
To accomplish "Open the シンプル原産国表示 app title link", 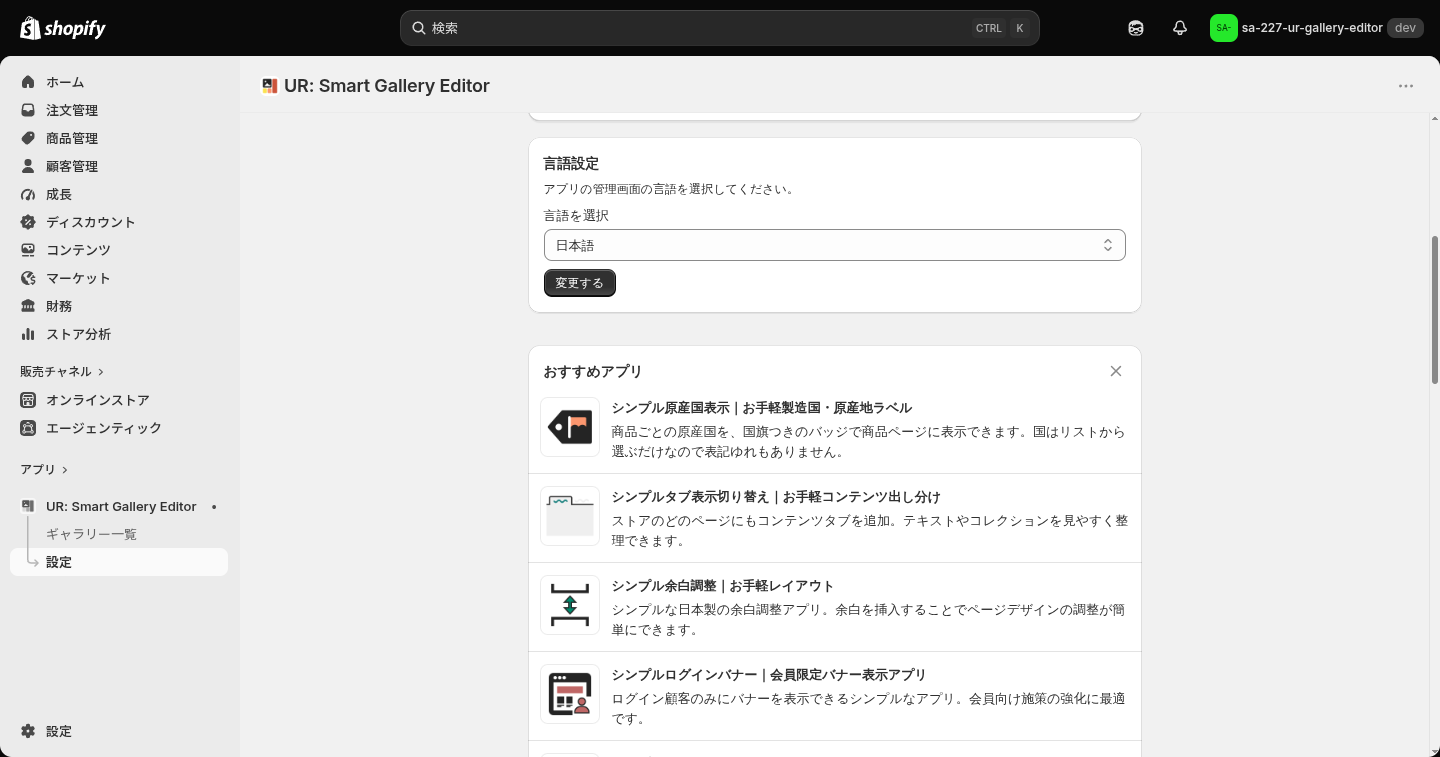I will coord(762,408).
